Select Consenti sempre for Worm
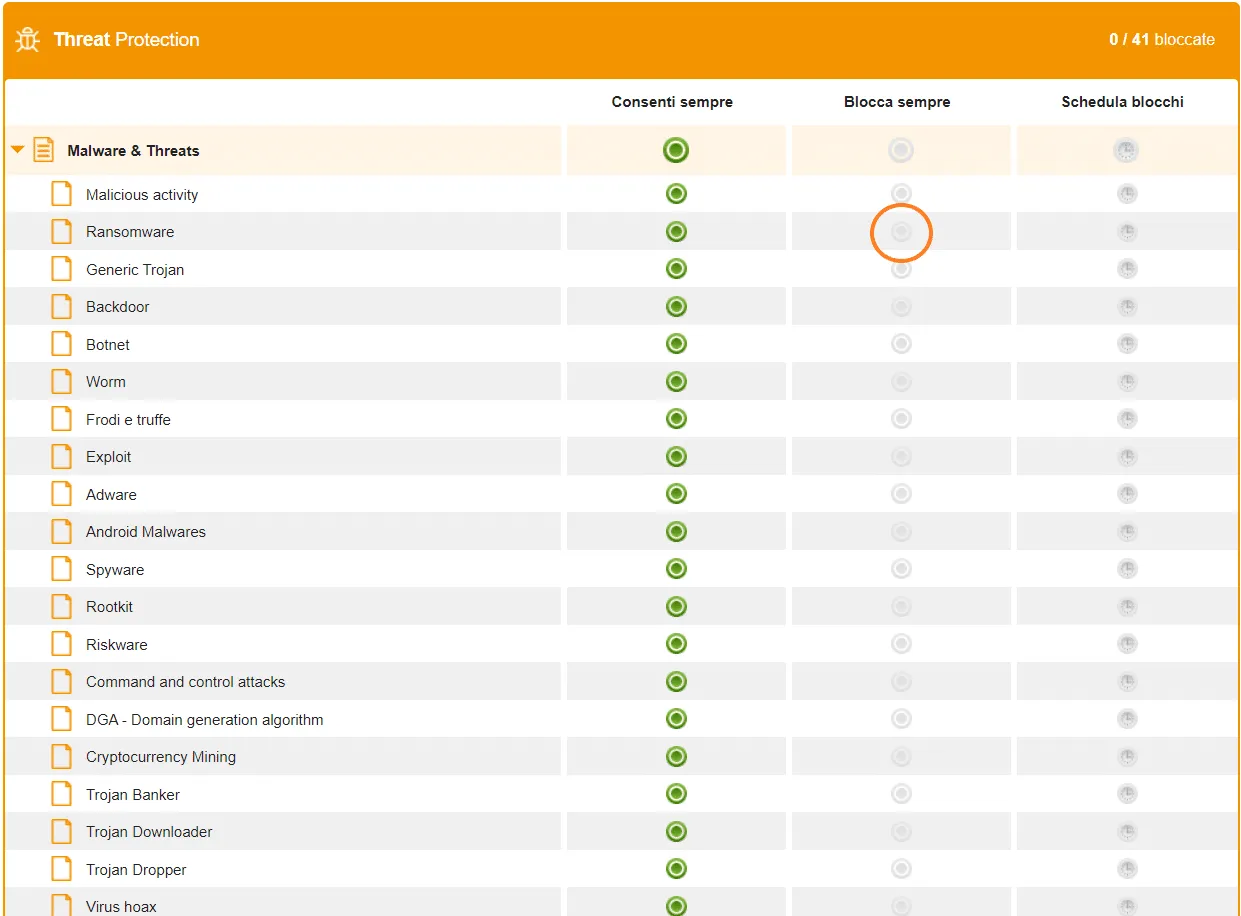This screenshot has width=1241, height=916. click(676, 382)
